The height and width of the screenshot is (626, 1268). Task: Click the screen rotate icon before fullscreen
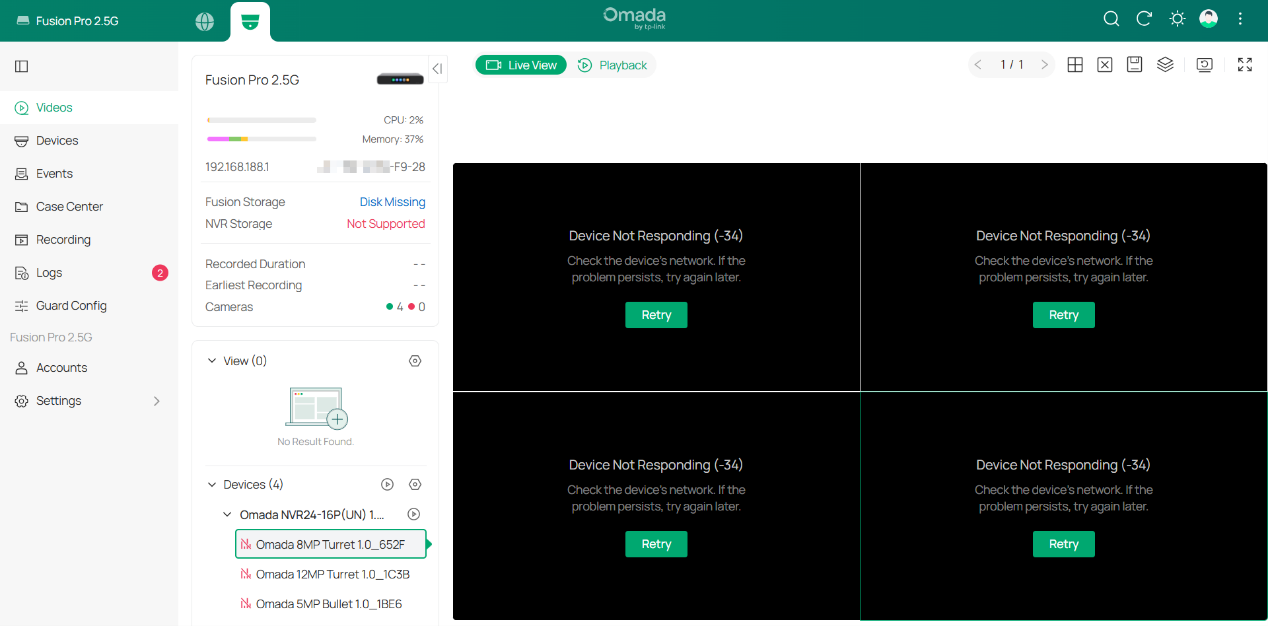point(1205,65)
